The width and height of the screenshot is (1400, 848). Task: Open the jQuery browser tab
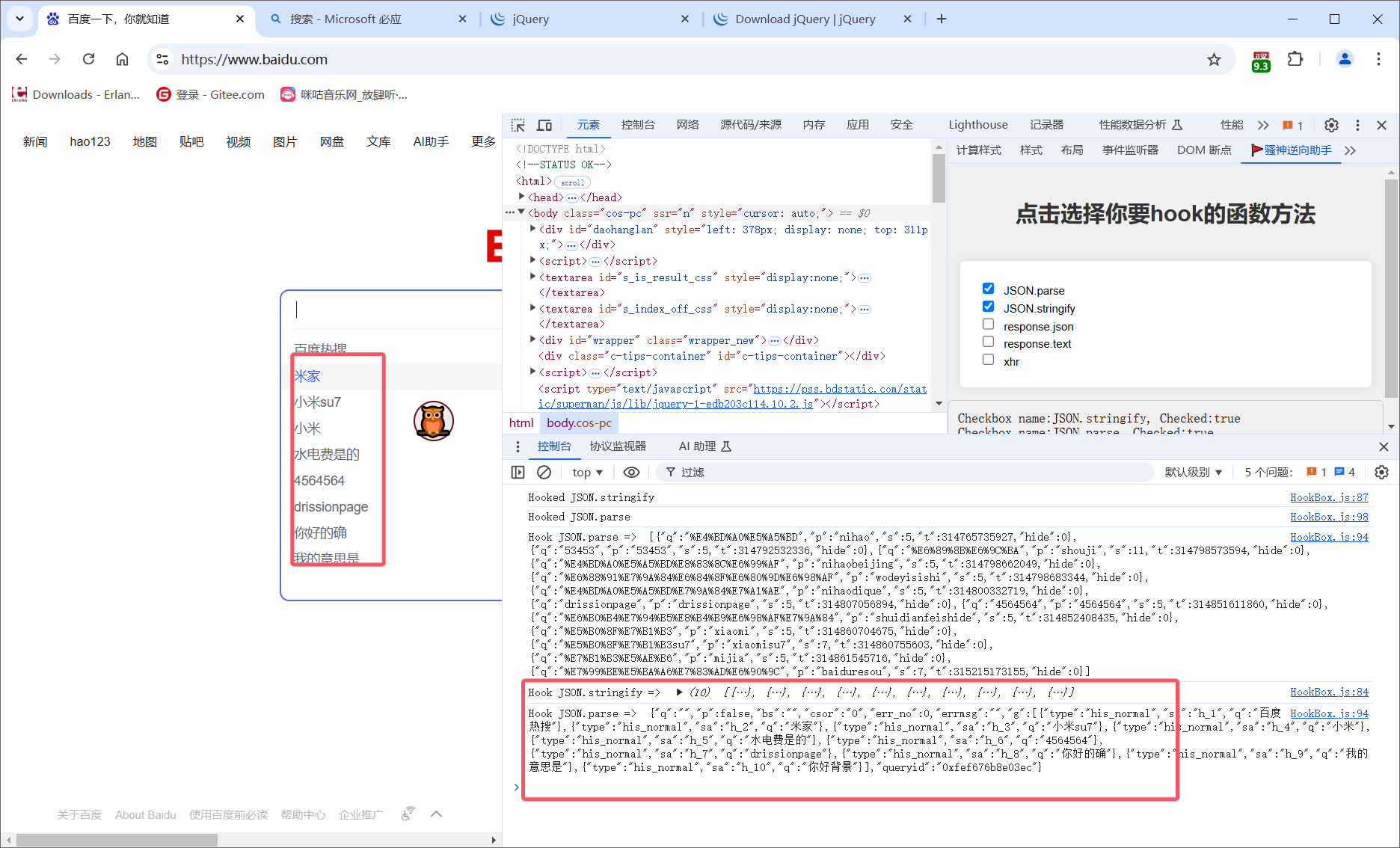(590, 19)
